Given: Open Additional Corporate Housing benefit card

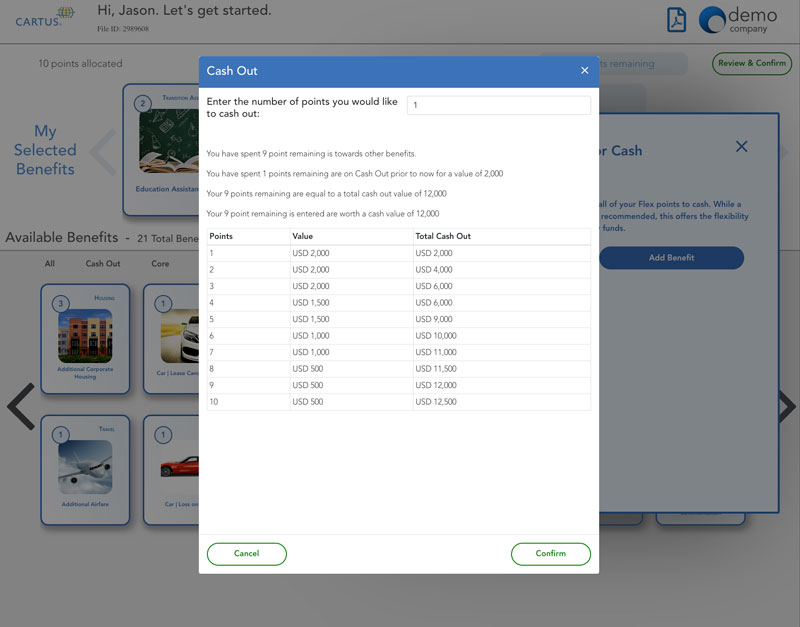Looking at the screenshot, I should point(85,338).
